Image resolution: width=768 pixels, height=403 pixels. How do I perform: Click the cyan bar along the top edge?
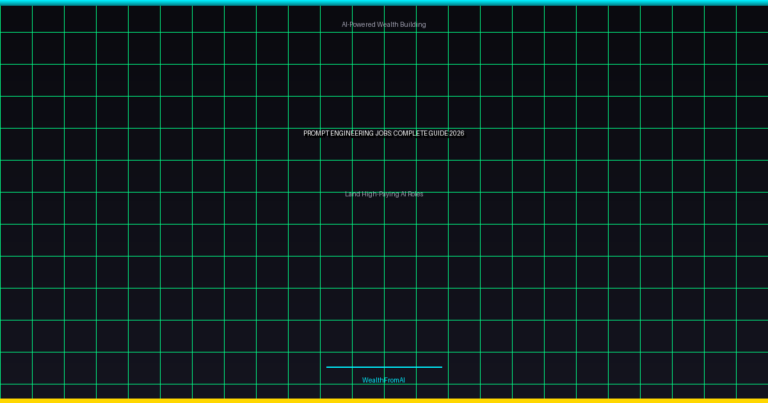(x=384, y=2)
